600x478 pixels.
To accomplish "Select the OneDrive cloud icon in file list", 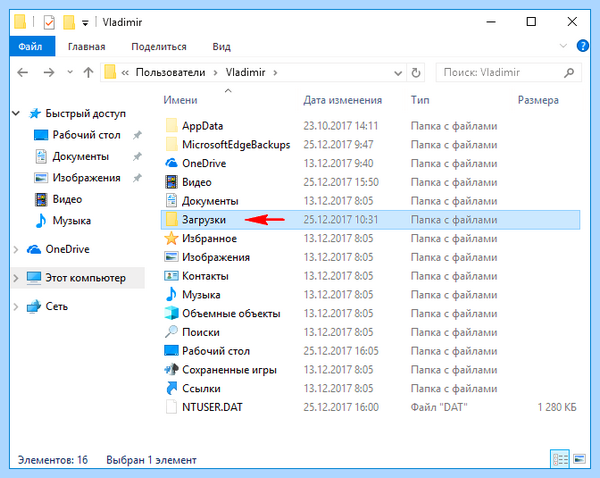I will pyautogui.click(x=171, y=163).
